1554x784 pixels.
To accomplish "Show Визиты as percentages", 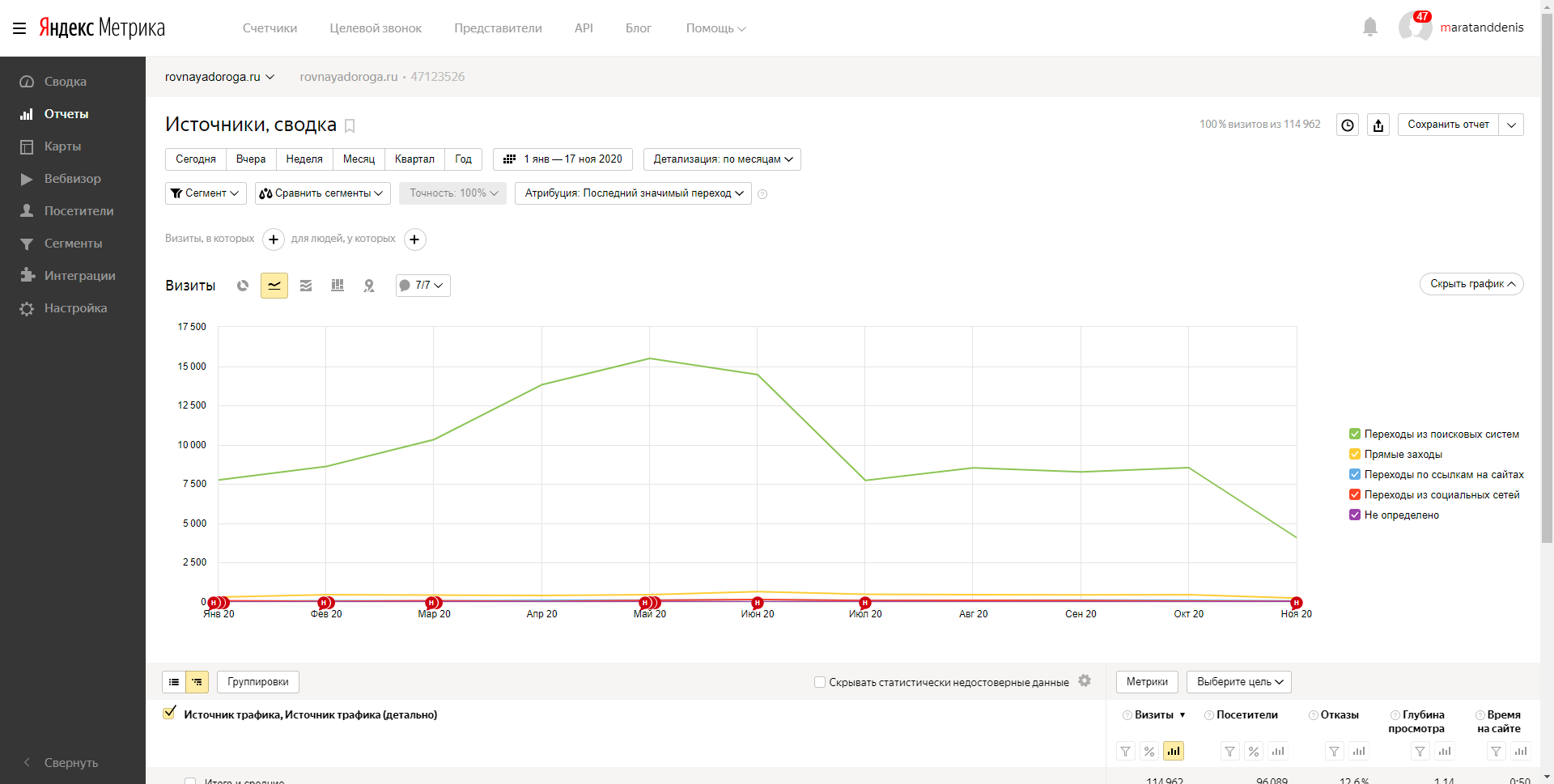I will 1149,752.
